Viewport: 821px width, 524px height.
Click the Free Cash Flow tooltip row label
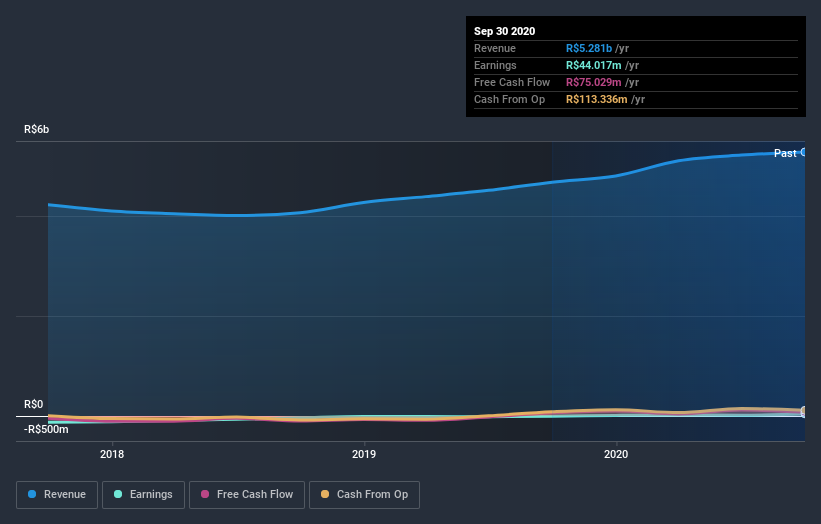coord(512,82)
